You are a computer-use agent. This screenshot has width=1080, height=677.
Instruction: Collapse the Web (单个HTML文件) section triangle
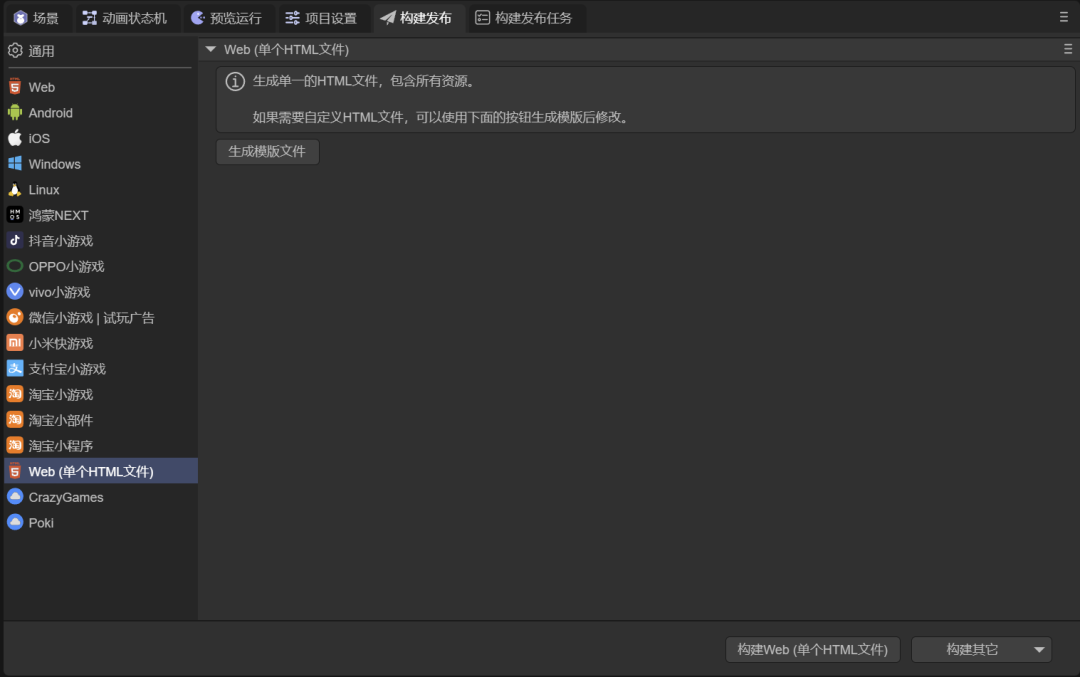pos(211,49)
